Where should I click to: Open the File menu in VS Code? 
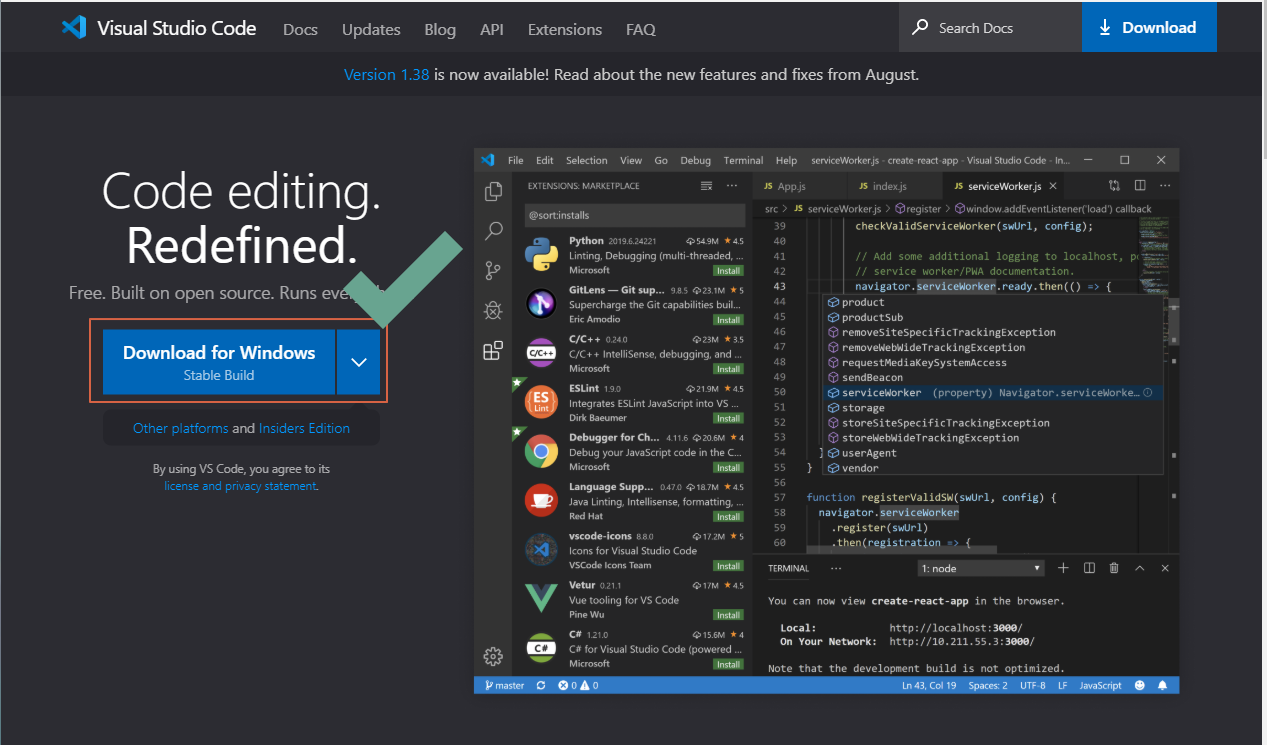pyautogui.click(x=516, y=160)
